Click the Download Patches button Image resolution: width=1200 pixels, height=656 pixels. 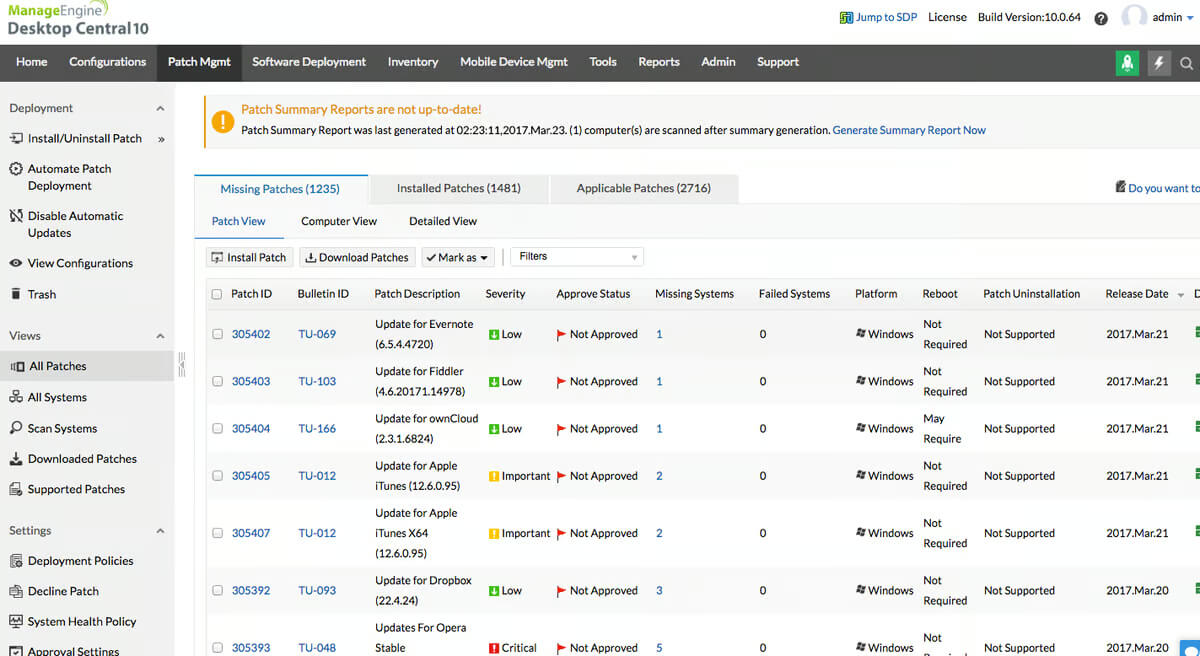tap(357, 257)
